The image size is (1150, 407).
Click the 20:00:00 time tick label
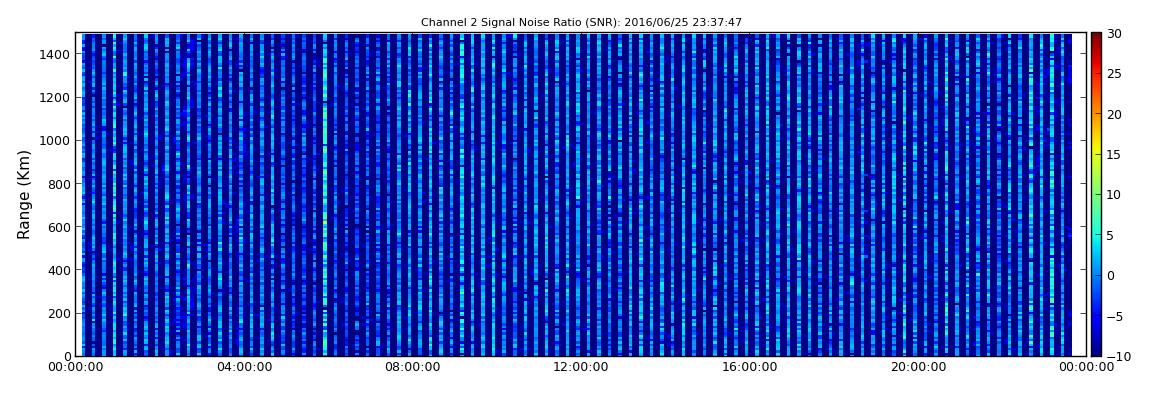[x=916, y=367]
